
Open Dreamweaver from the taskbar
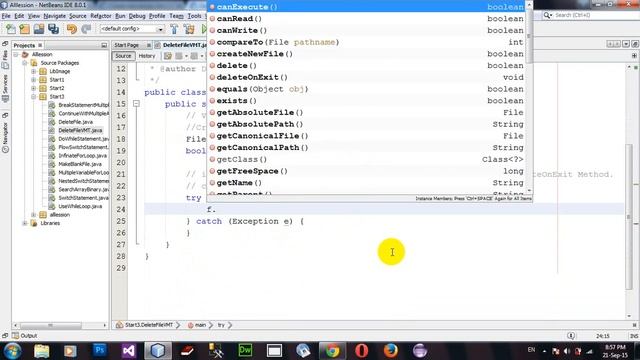pyautogui.click(x=245, y=351)
